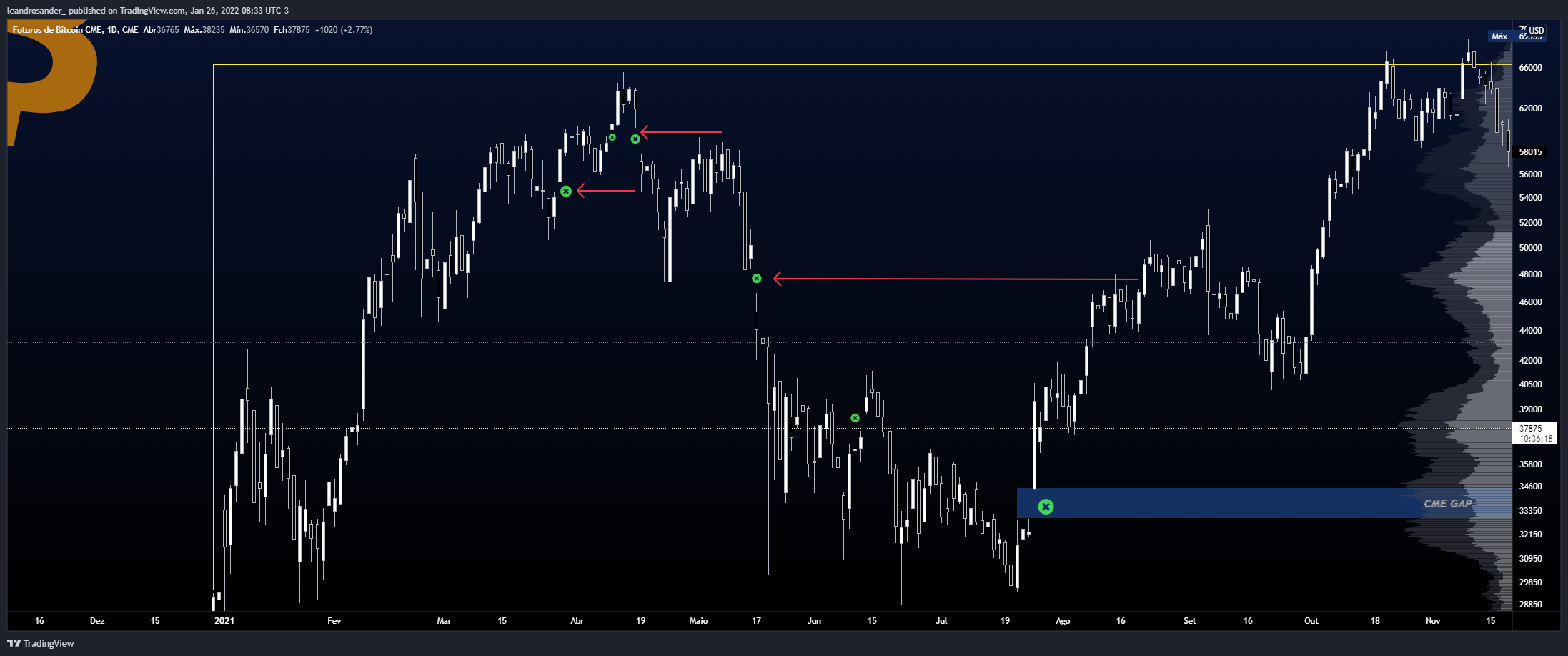Select the Abr36765 open value in the legend
Viewport: 1568px width, 656px height.
click(161, 30)
